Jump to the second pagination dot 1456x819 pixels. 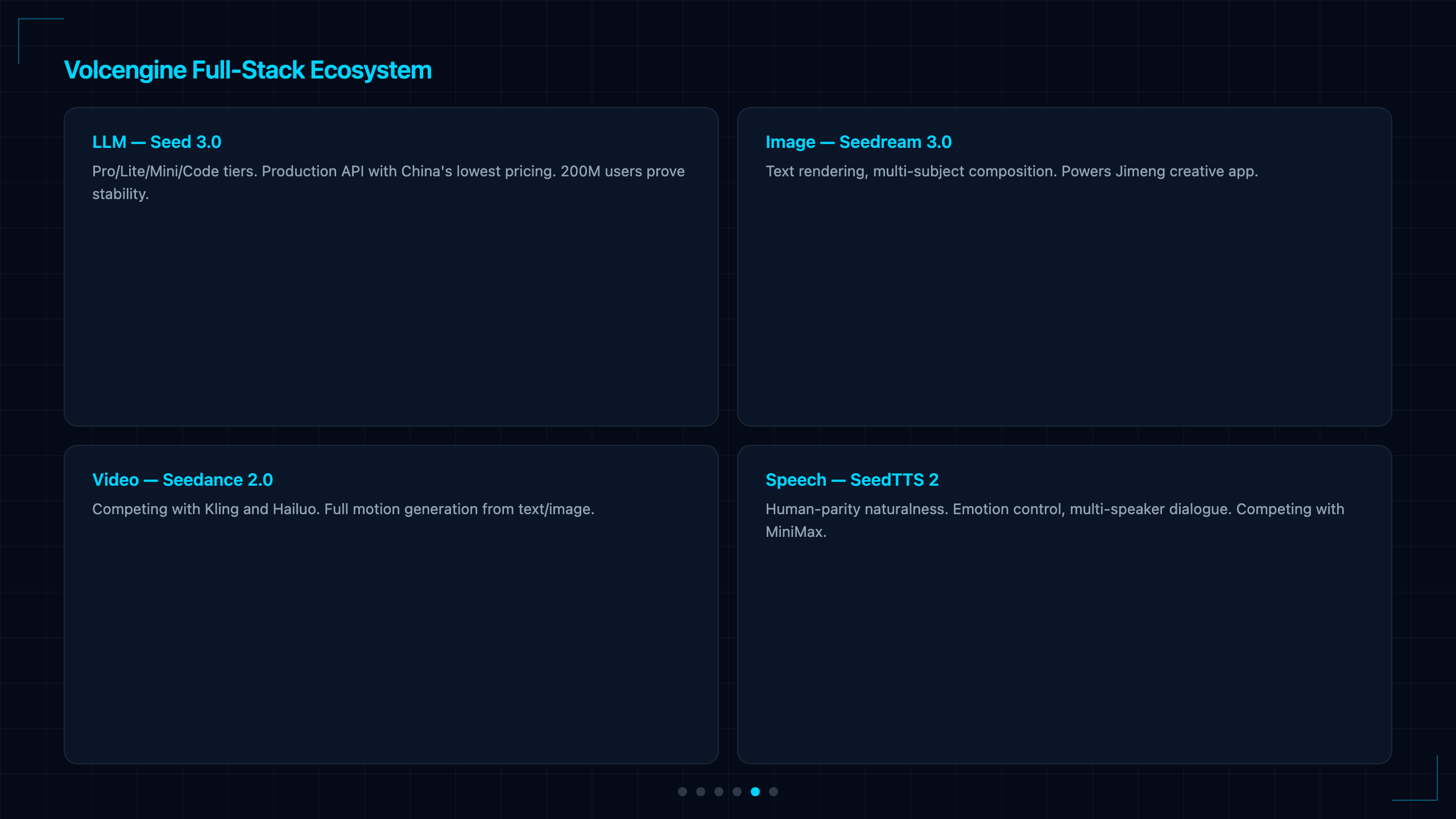(701, 792)
